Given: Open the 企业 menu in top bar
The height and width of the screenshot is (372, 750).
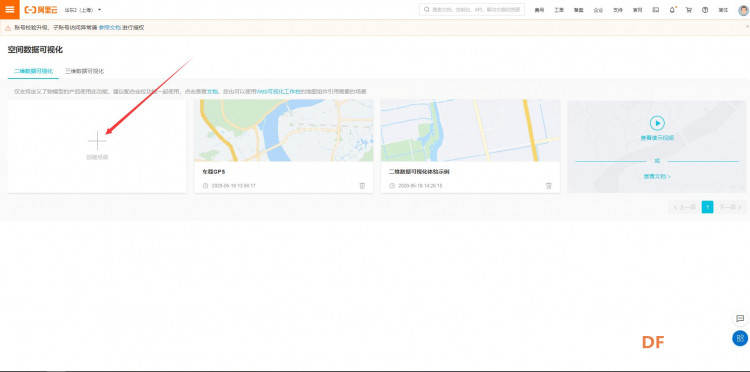Looking at the screenshot, I should point(598,10).
